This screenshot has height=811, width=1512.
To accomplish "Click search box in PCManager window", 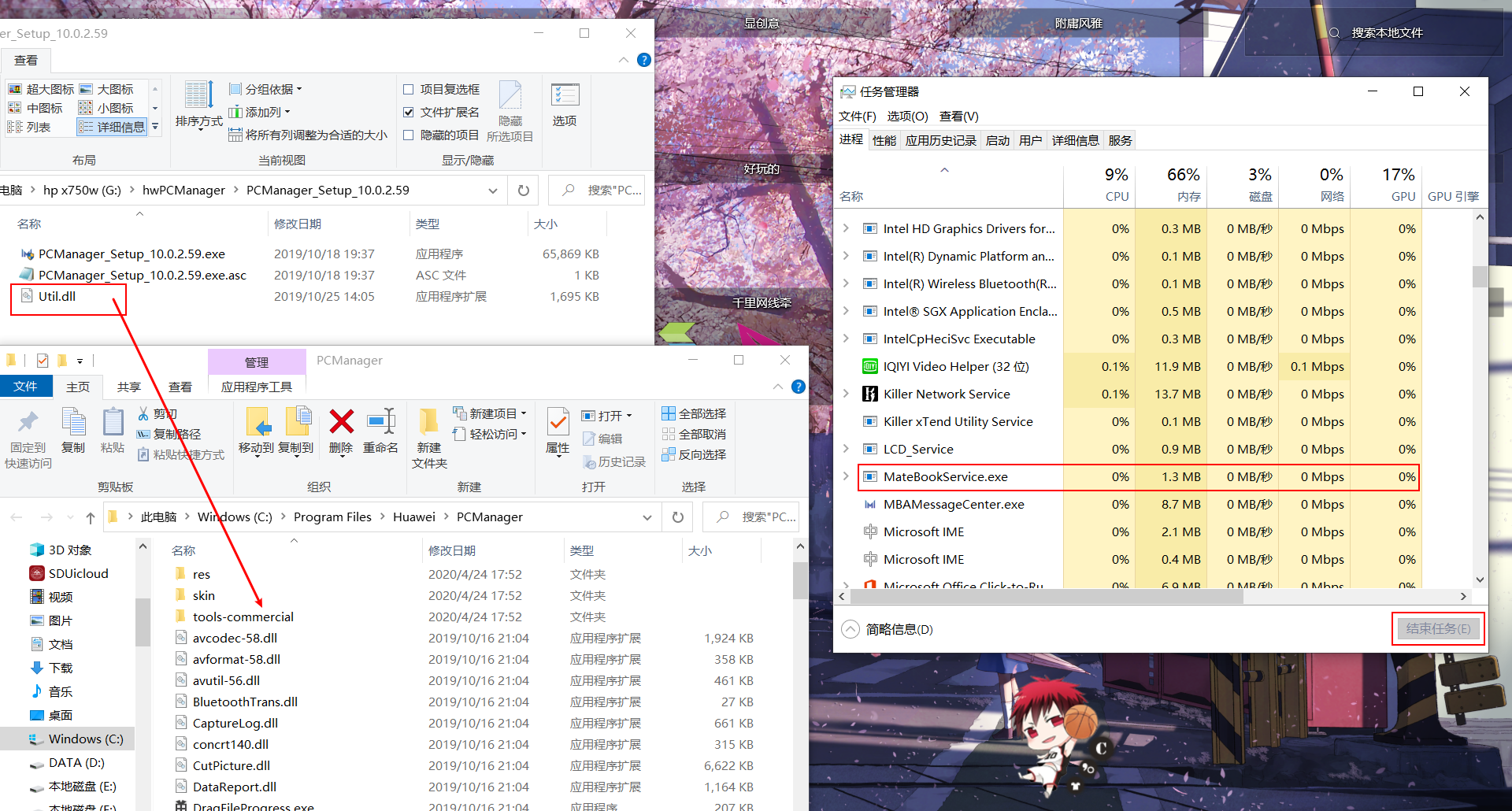I will [x=751, y=517].
